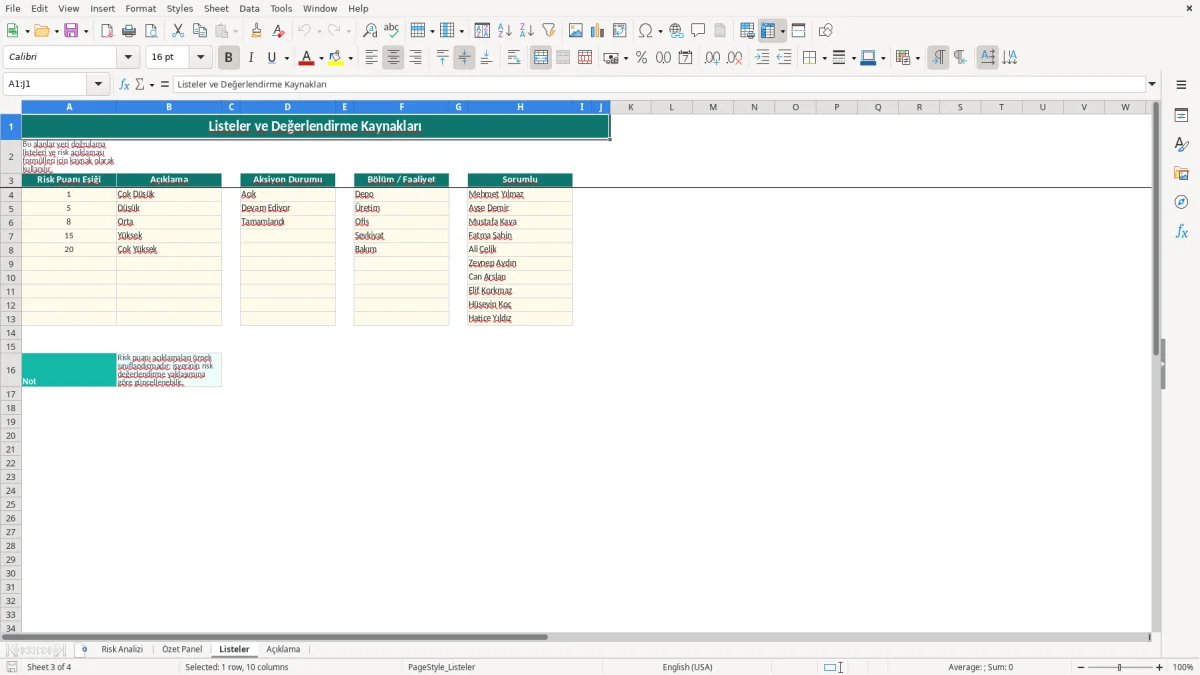This screenshot has height=675, width=1200.
Task: Switch to Risk Analizi sheet tab
Action: click(x=122, y=649)
